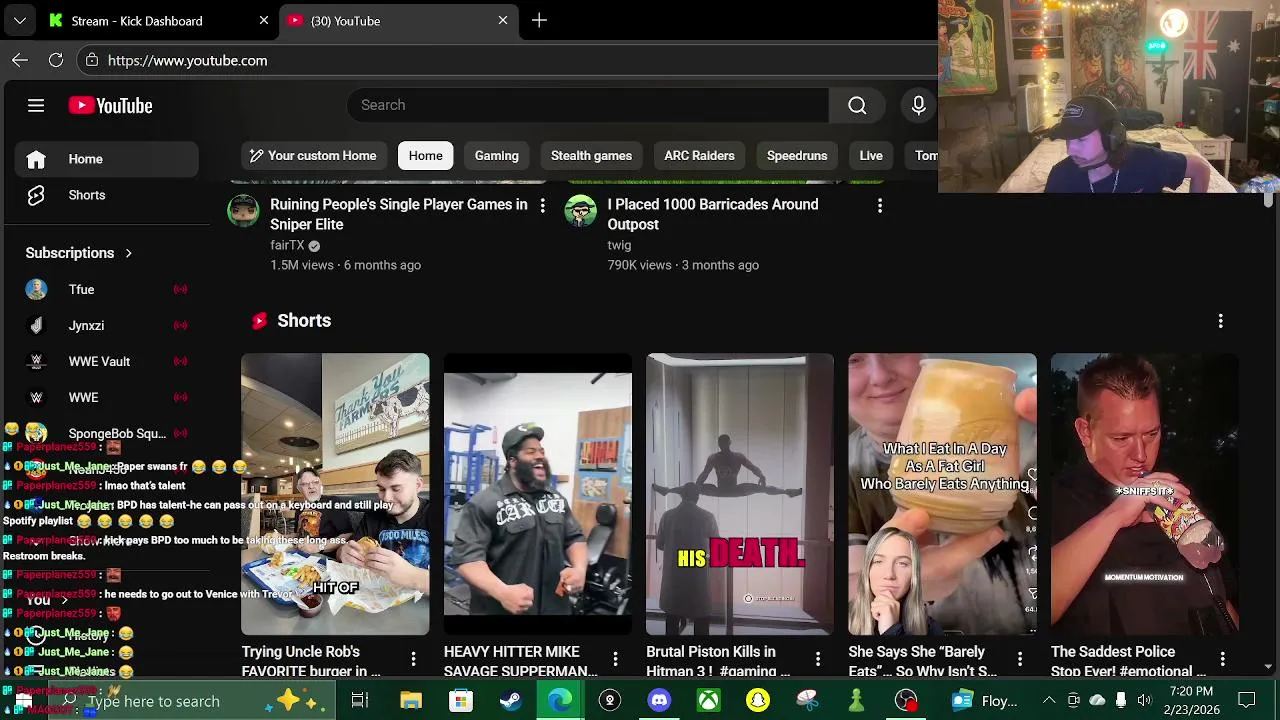Show hidden system tray icons
The image size is (1280, 720).
click(1049, 700)
